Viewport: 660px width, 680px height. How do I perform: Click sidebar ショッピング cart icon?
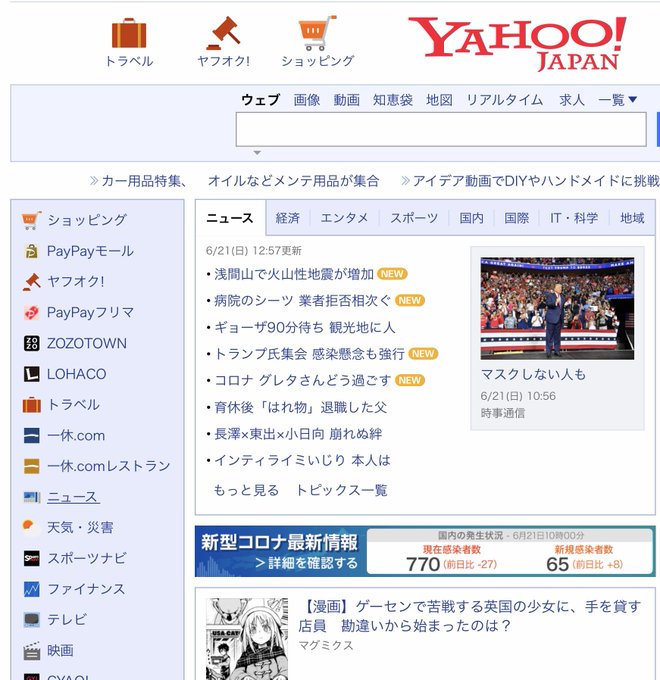(x=32, y=220)
